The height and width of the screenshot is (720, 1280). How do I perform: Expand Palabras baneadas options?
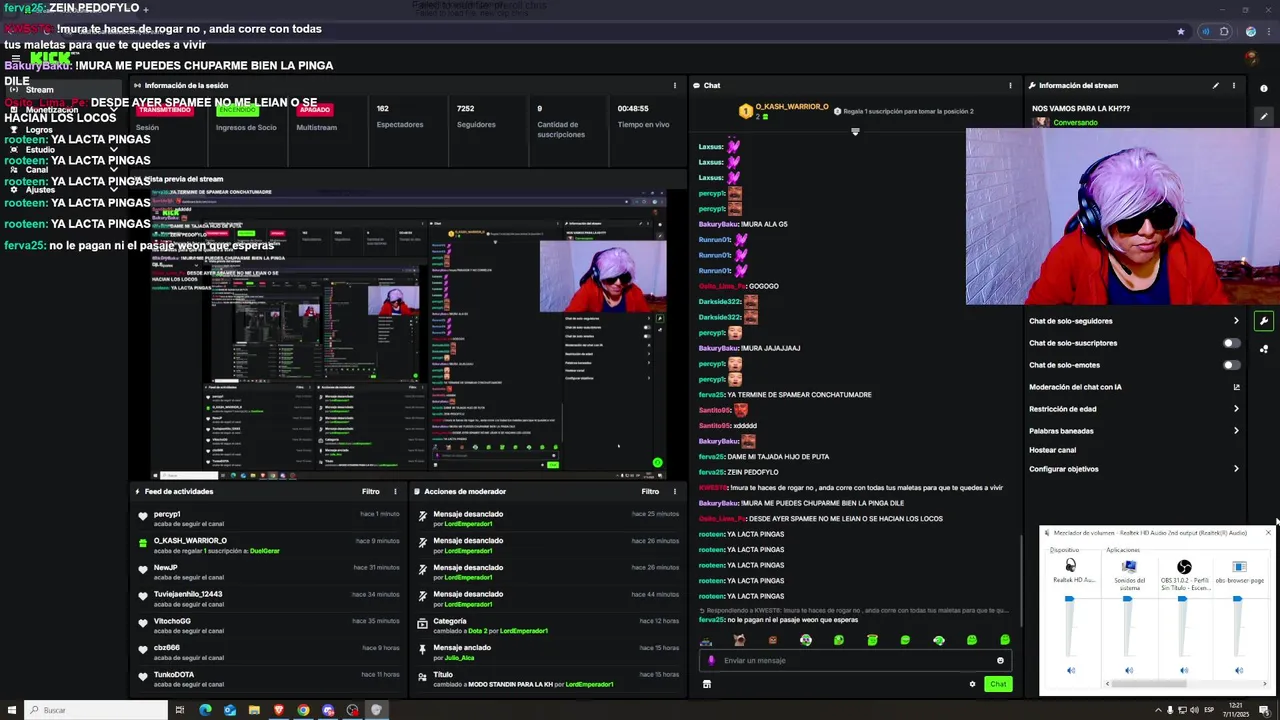[1236, 431]
